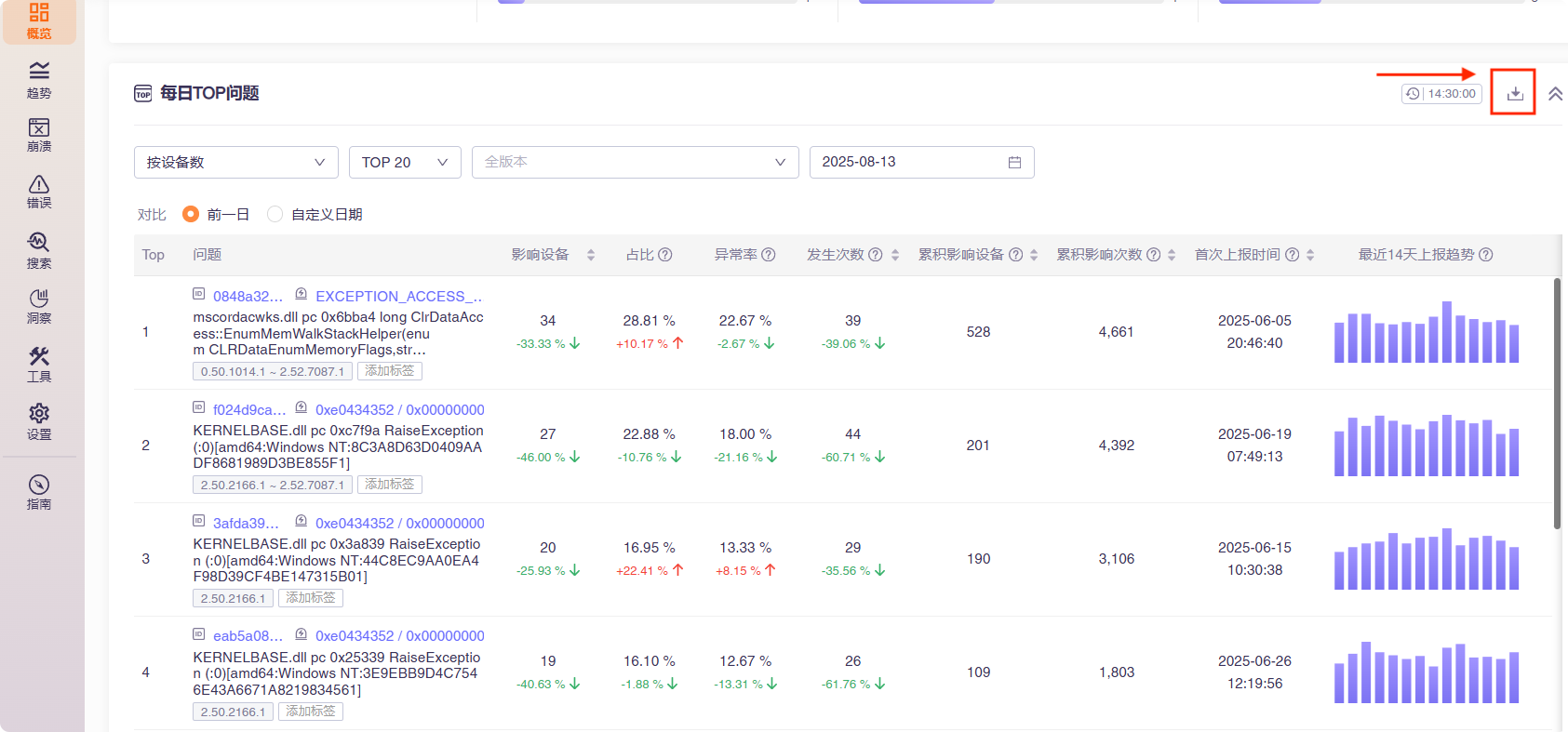Open the 全版本 version dropdown
This screenshot has width=1568, height=732.
click(x=635, y=162)
